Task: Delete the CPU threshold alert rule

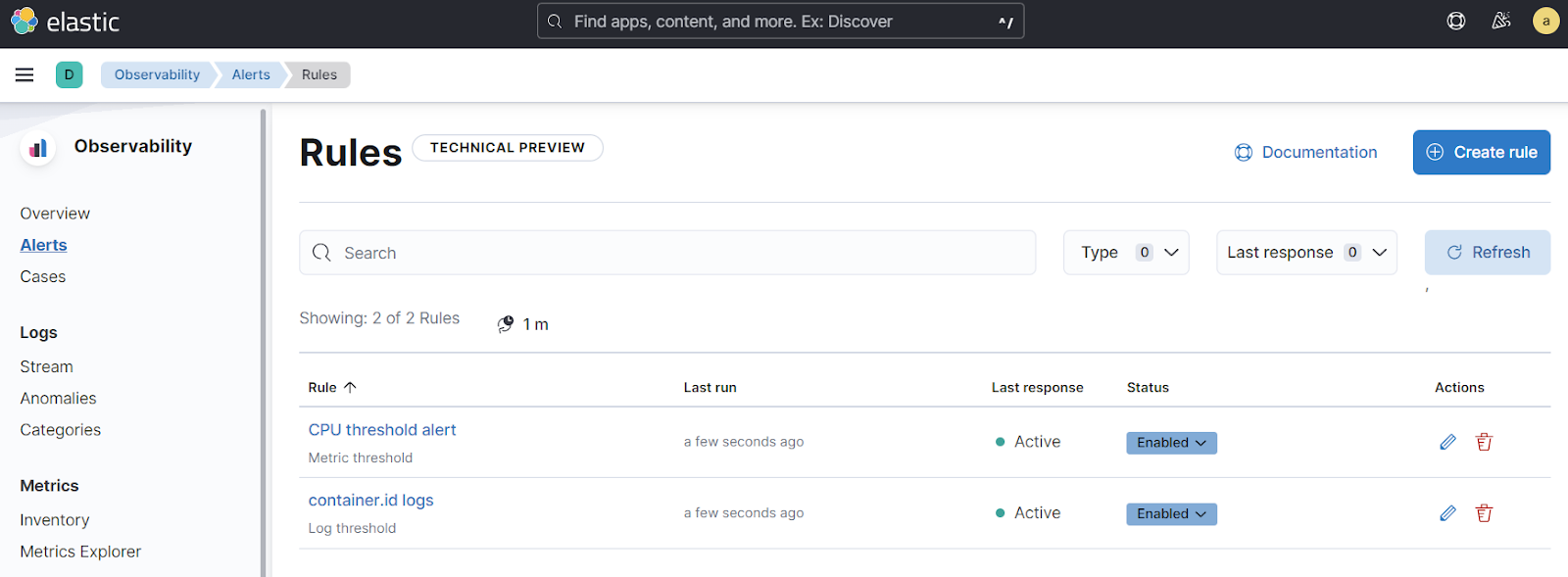Action: tap(1484, 442)
